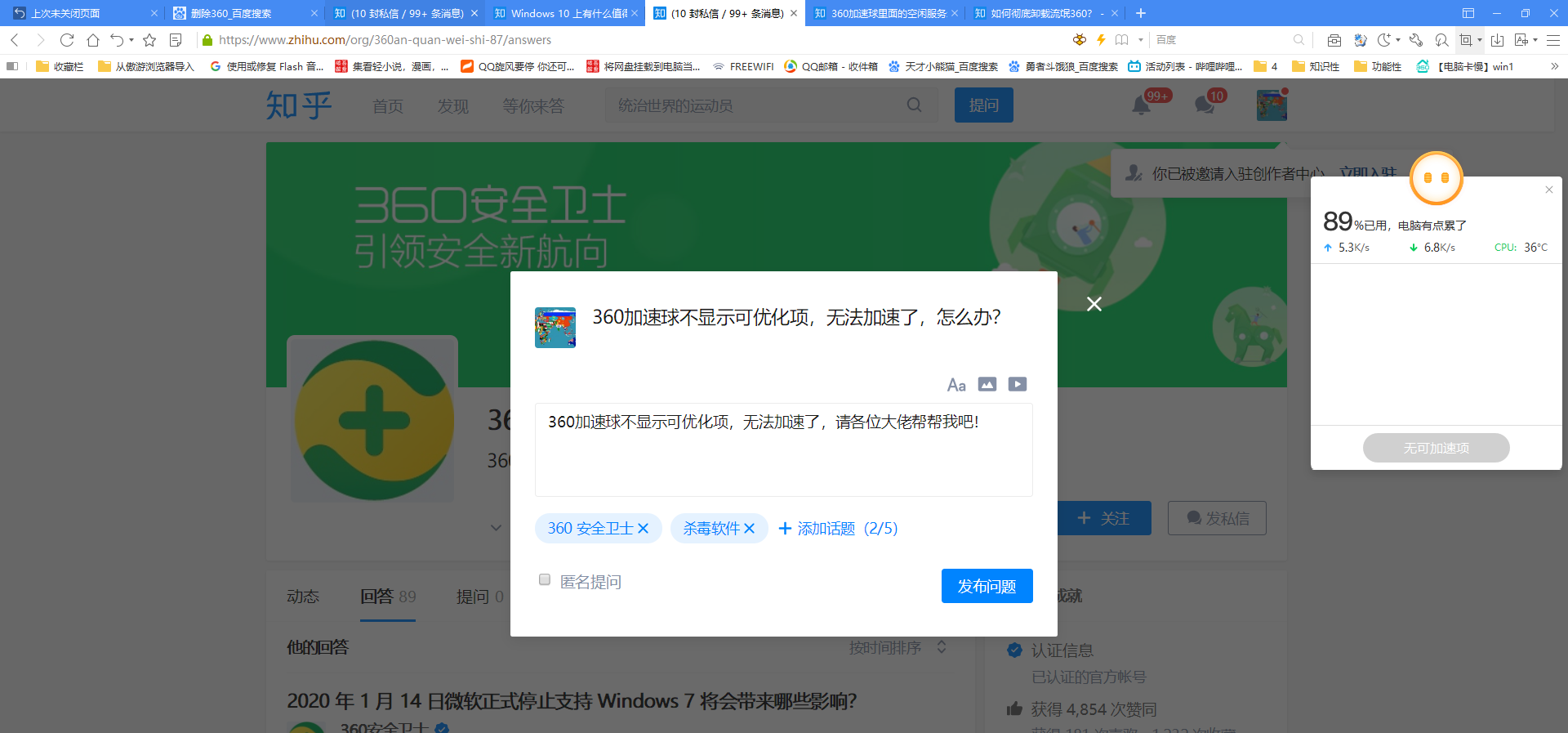This screenshot has width=1568, height=733.
Task: Open Zhihu private messages chat icon
Action: click(1204, 105)
